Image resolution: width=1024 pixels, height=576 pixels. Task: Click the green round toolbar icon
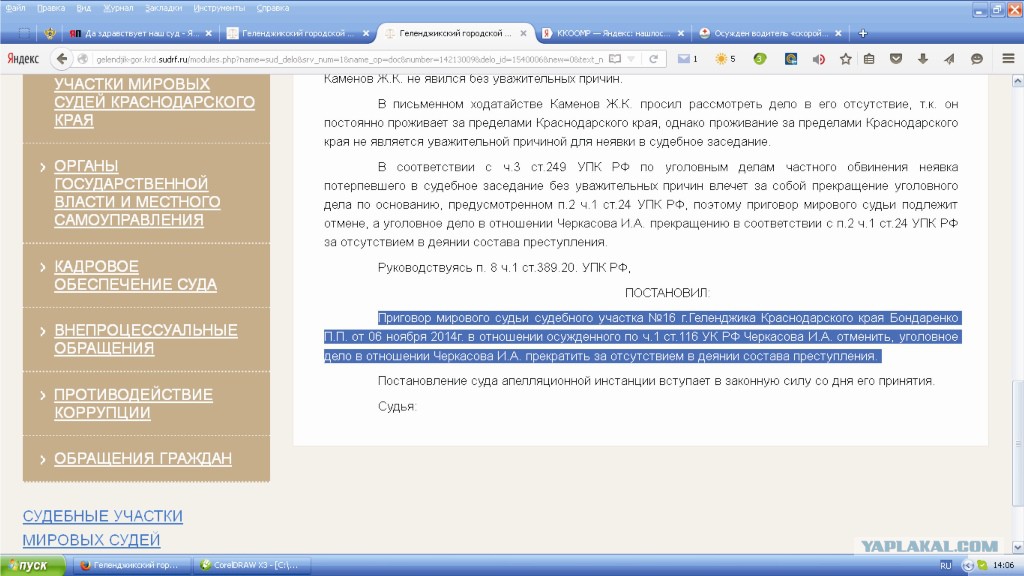[x=759, y=59]
